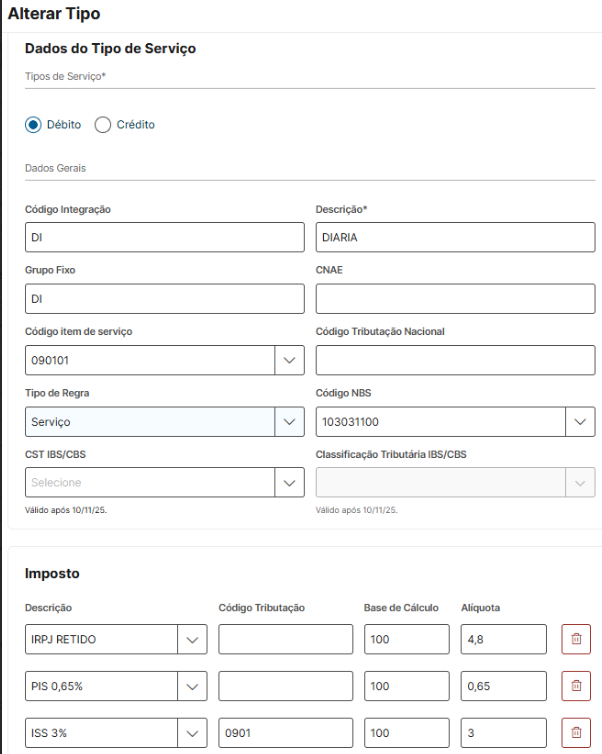Open the IRPJ RETIDO description dropdown
602x754 pixels.
[x=192, y=639]
